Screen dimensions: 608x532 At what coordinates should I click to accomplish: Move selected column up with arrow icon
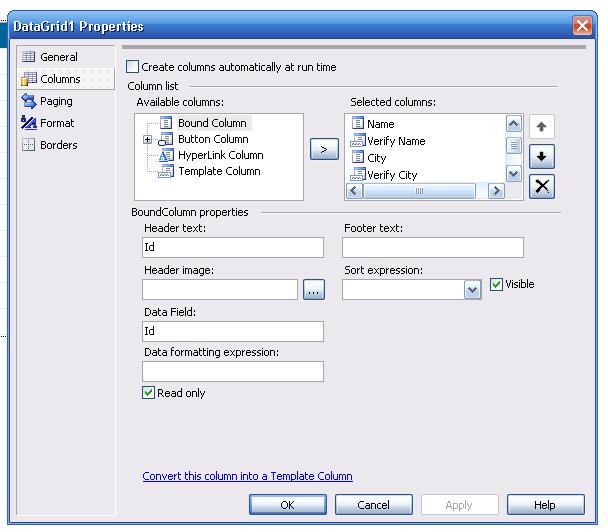(541, 126)
